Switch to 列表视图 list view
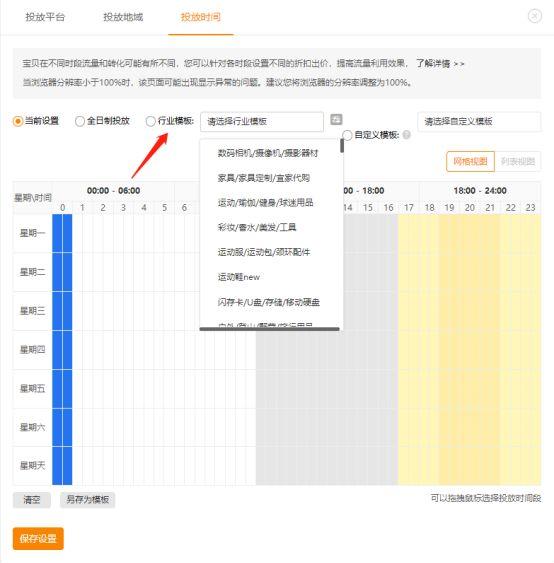 (517, 161)
